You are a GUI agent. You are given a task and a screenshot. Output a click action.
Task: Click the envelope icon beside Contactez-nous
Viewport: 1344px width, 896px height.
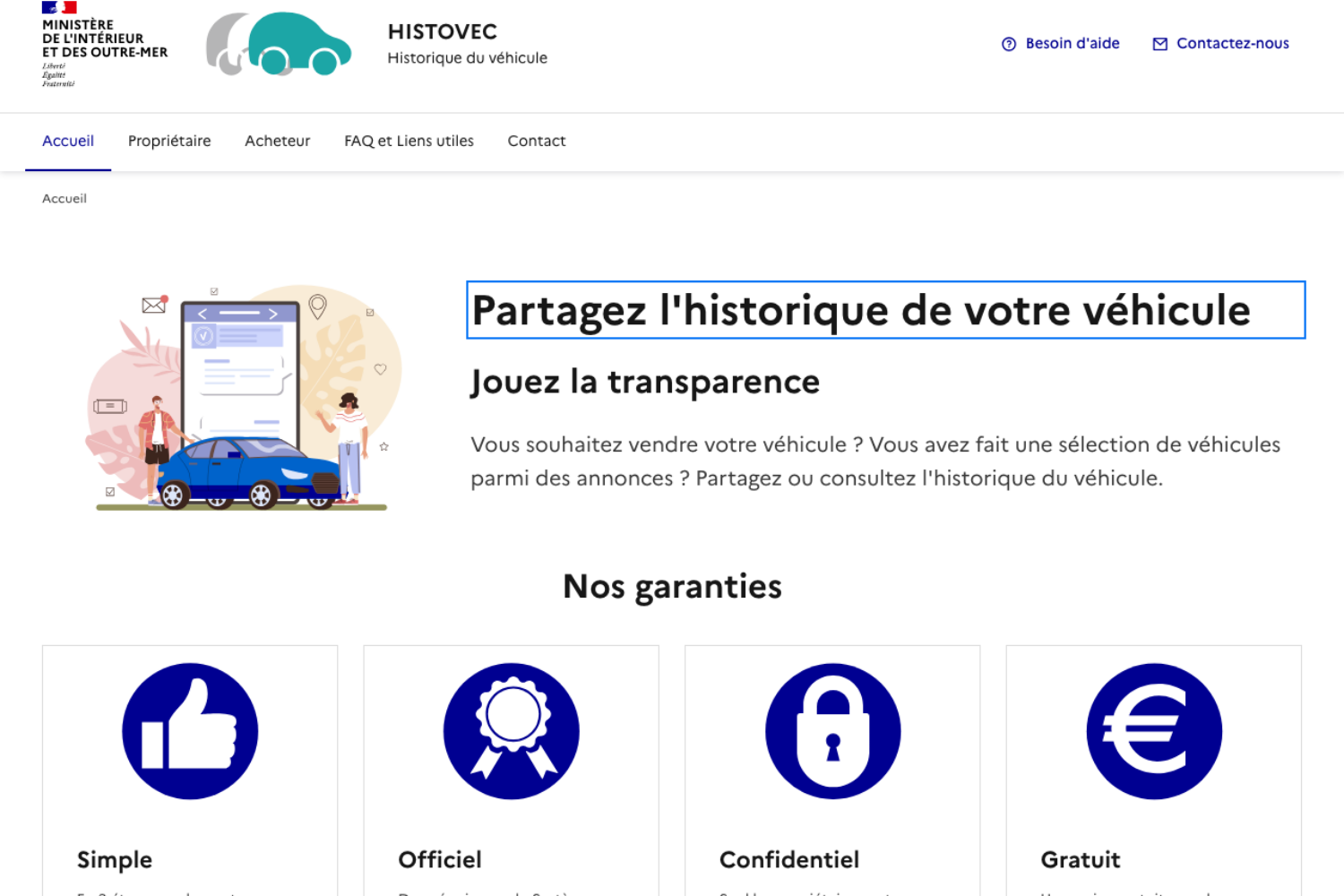click(1160, 44)
